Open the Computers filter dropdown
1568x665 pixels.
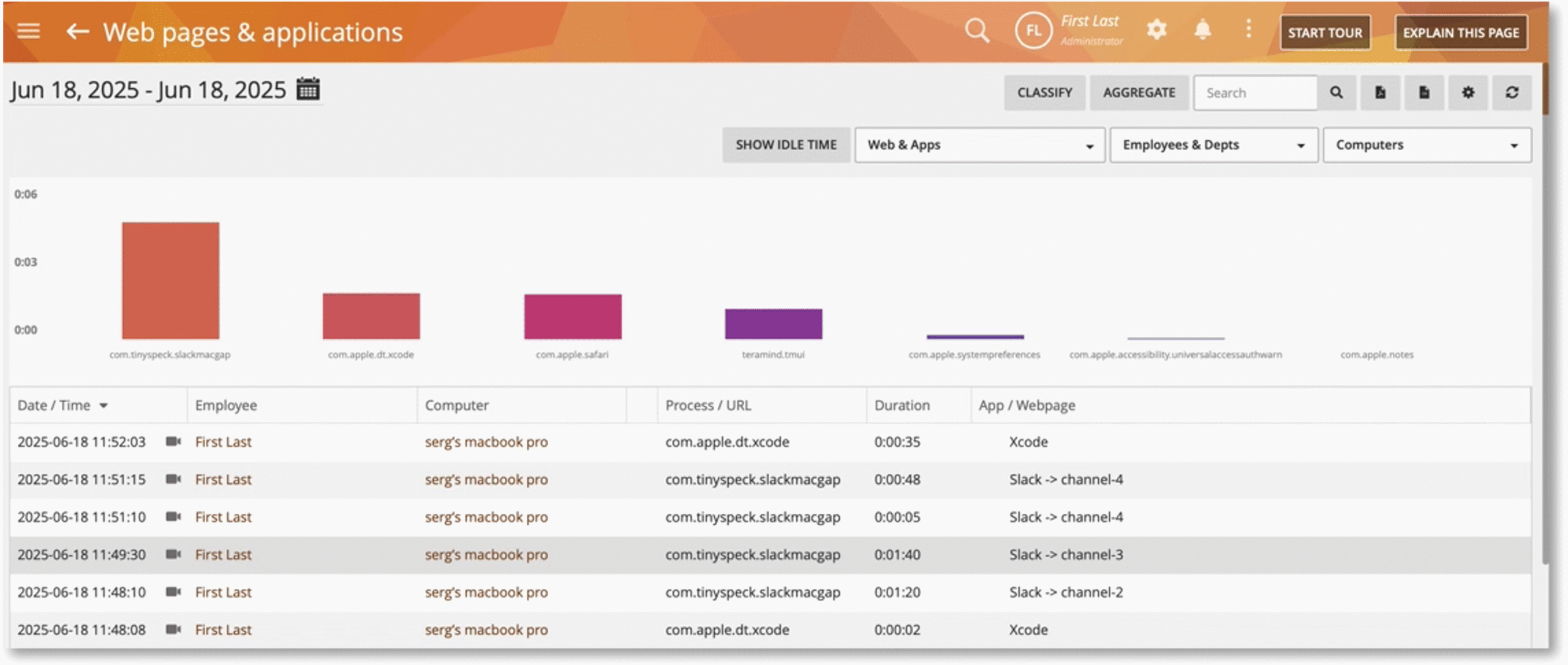click(1427, 145)
